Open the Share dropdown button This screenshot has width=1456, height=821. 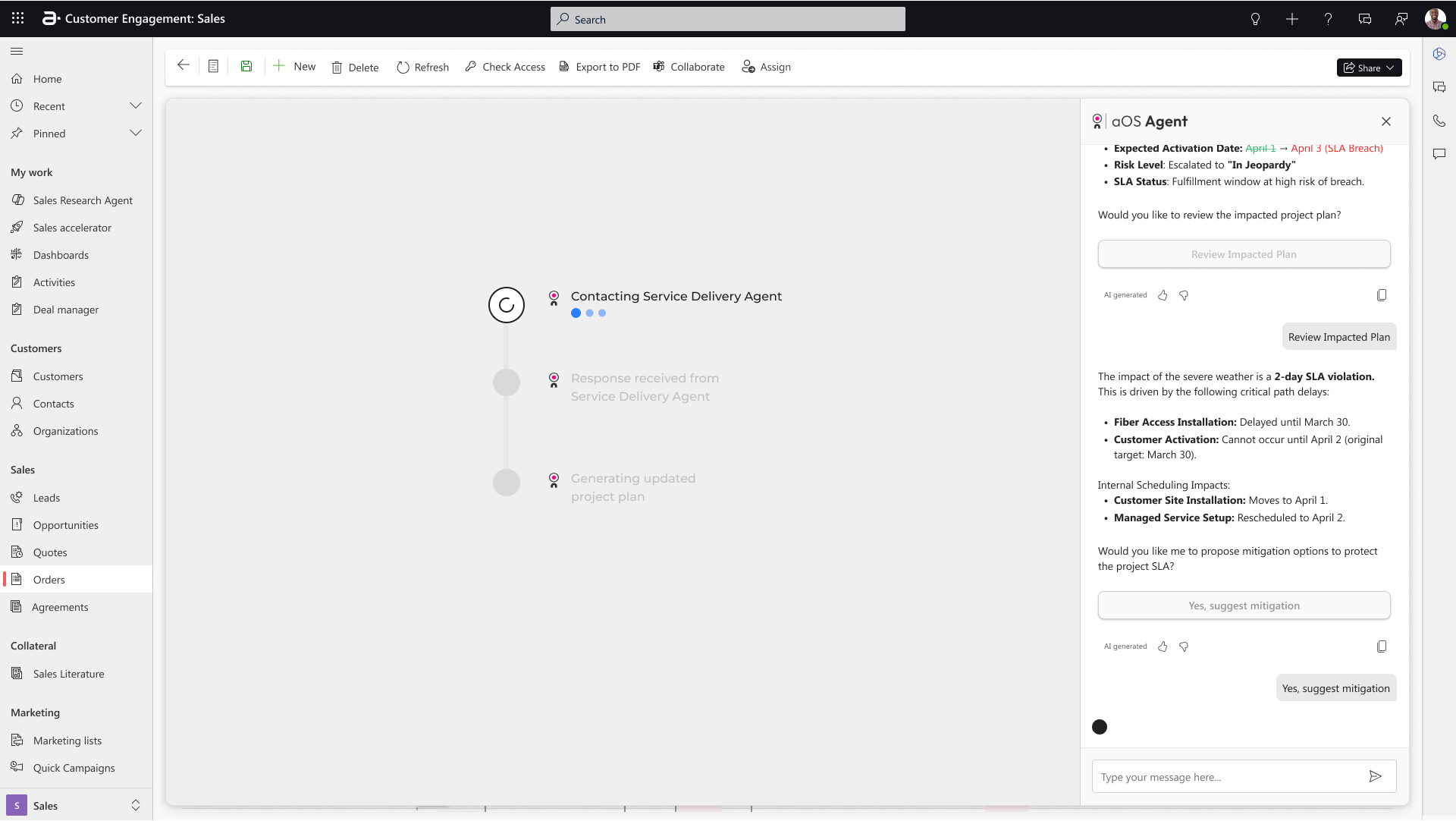point(1369,68)
